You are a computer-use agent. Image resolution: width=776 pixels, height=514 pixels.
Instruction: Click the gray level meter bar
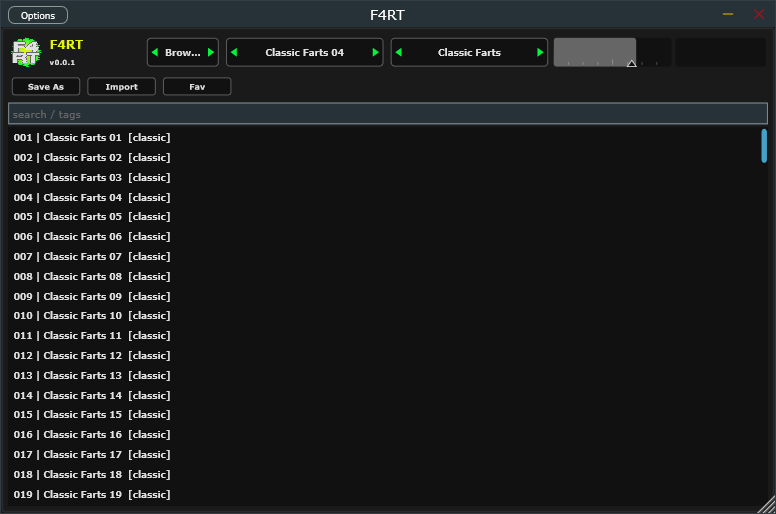click(595, 52)
